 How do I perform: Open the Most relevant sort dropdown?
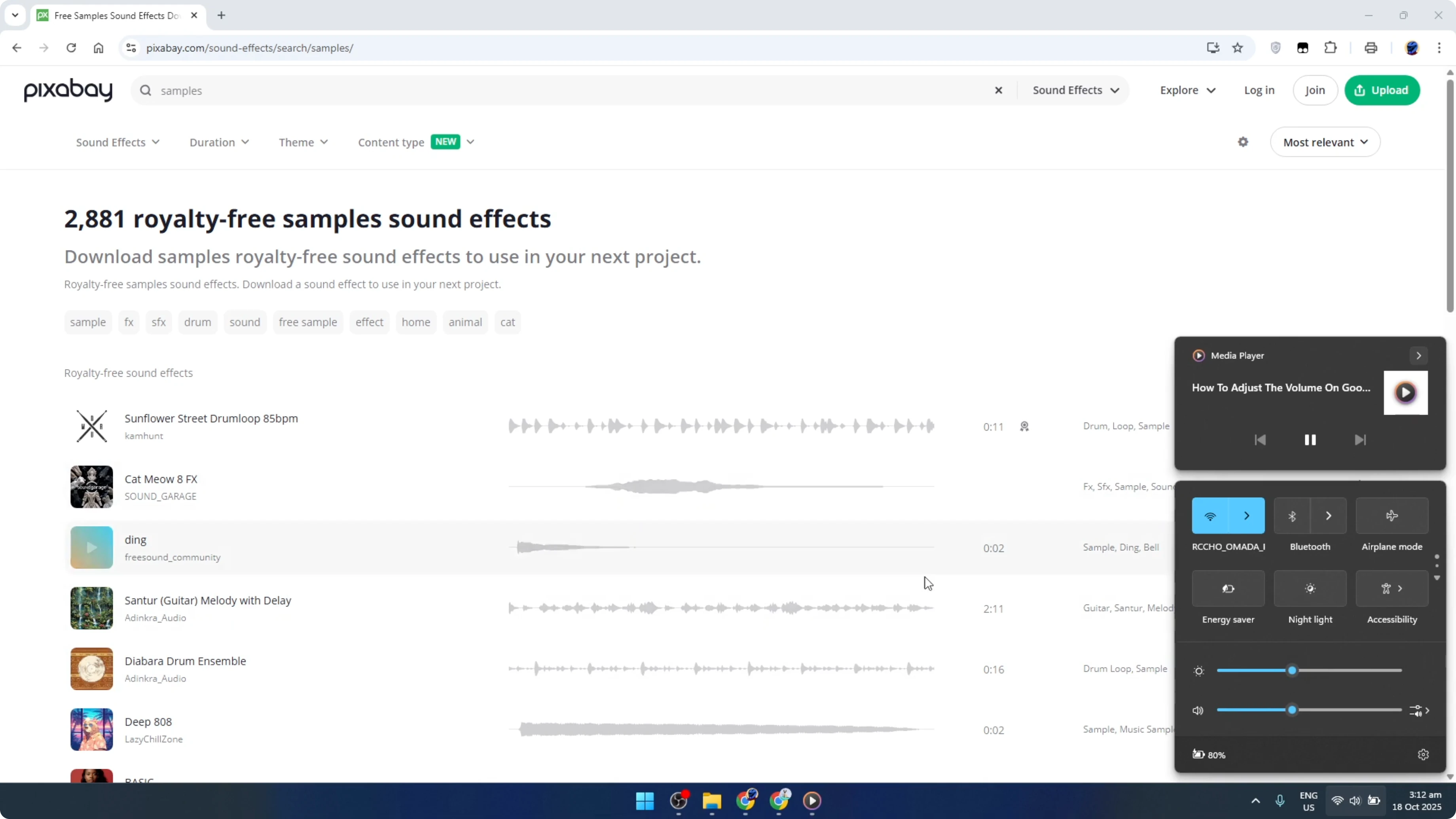(1325, 142)
